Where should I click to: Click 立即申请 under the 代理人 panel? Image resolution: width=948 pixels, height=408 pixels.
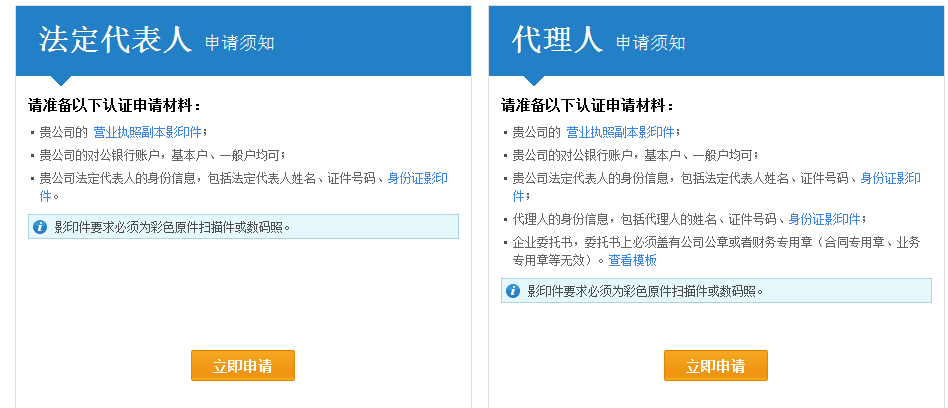[715, 366]
